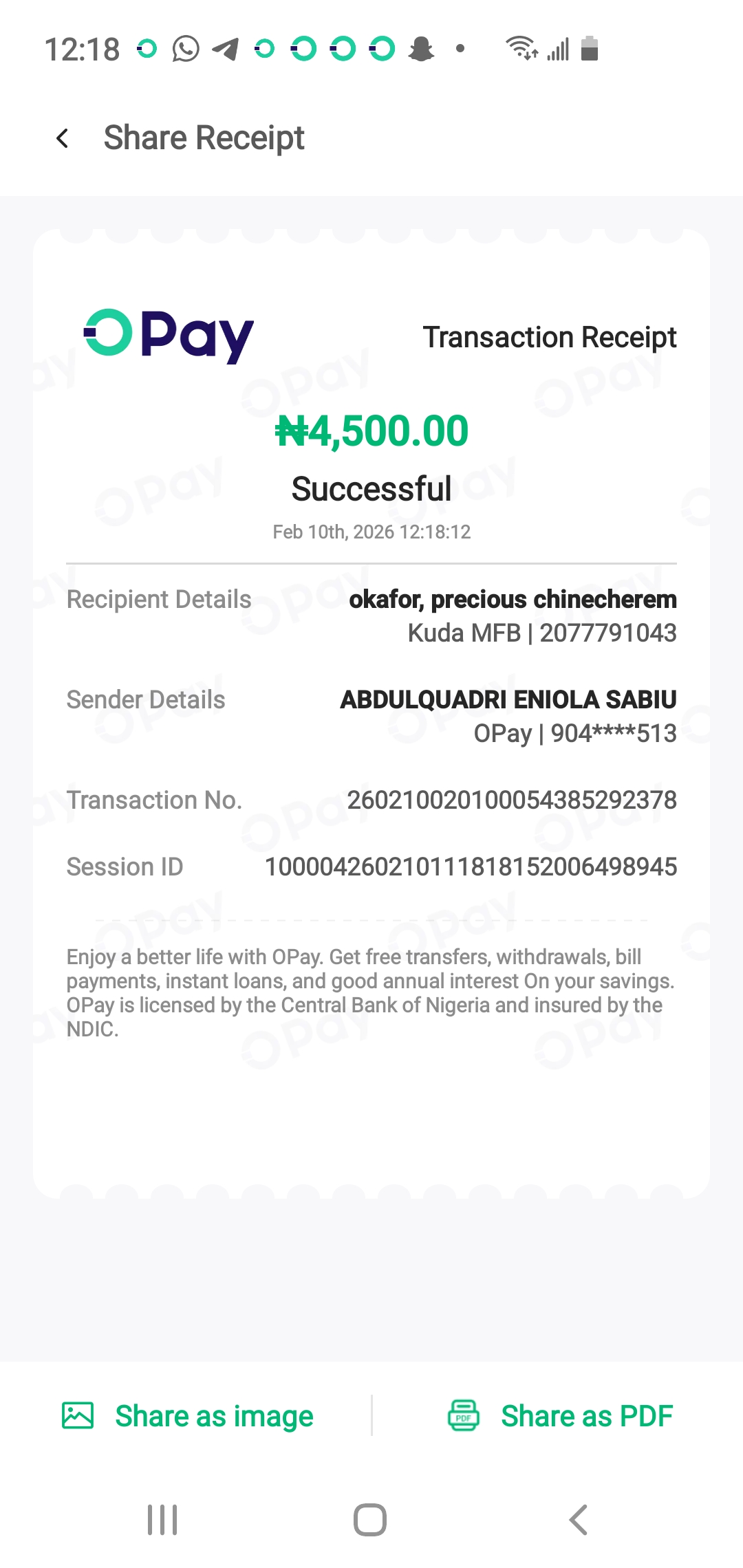Tap the Telegram notification icon in status bar
743x1568 pixels.
point(226,49)
